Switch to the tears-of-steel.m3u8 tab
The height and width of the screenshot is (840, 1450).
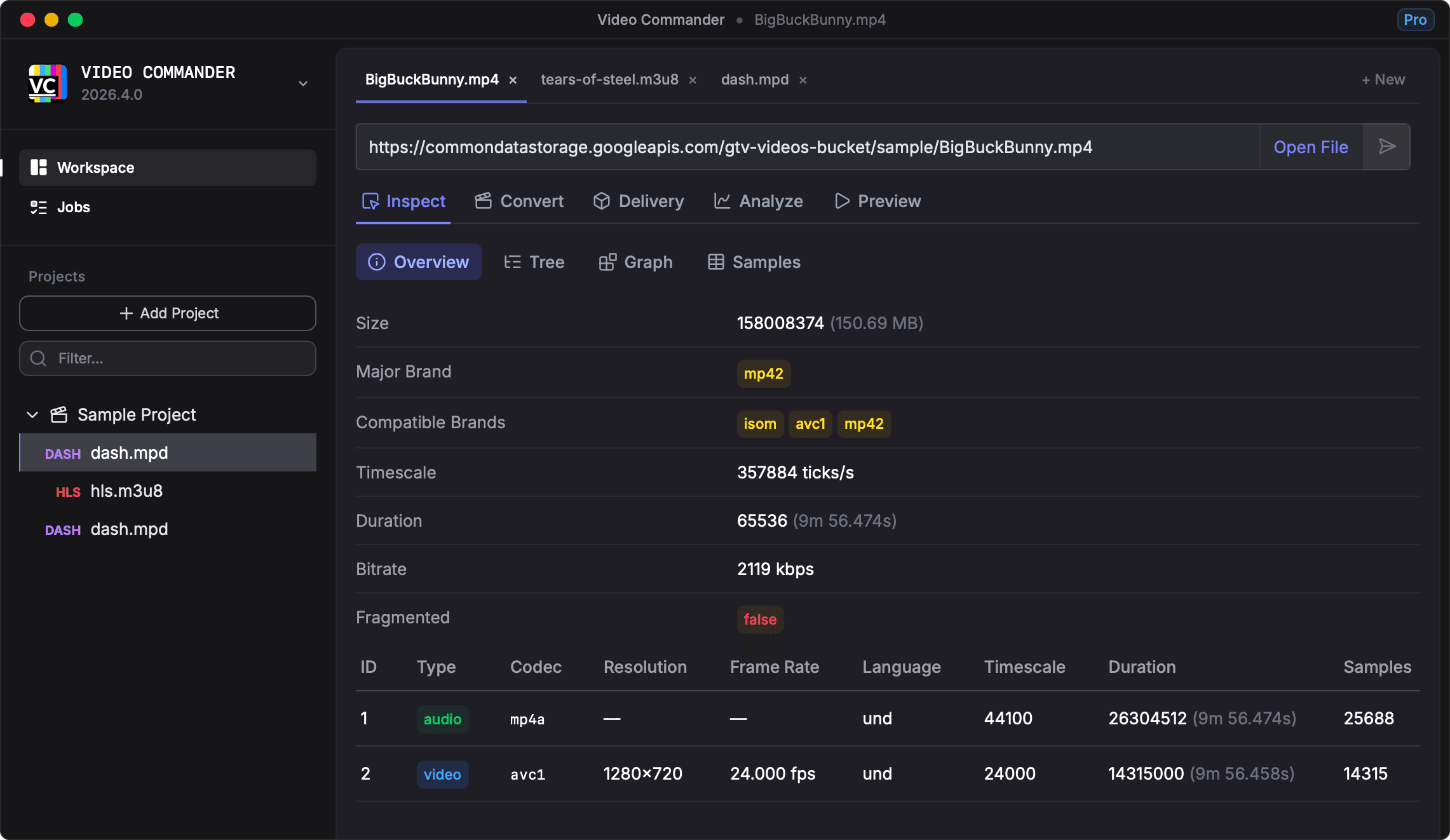pos(609,79)
